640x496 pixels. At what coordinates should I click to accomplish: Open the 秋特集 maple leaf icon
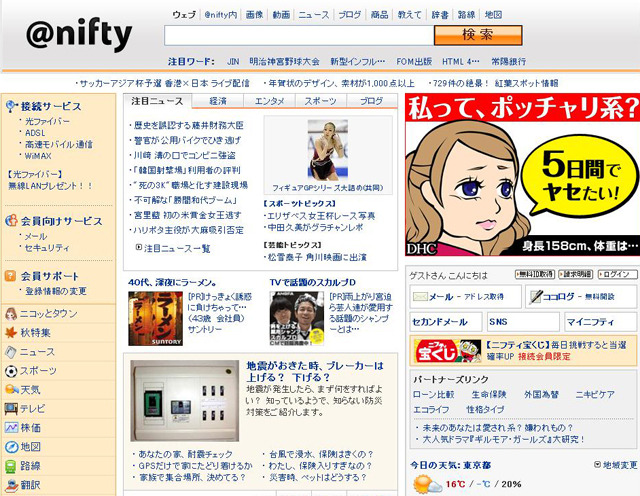pos(9,332)
